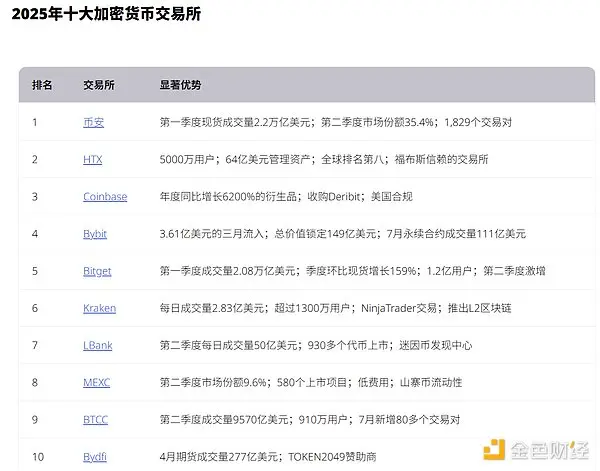The width and height of the screenshot is (600, 471).
Task: Open the BTCC exchange link
Action: [x=95, y=419]
